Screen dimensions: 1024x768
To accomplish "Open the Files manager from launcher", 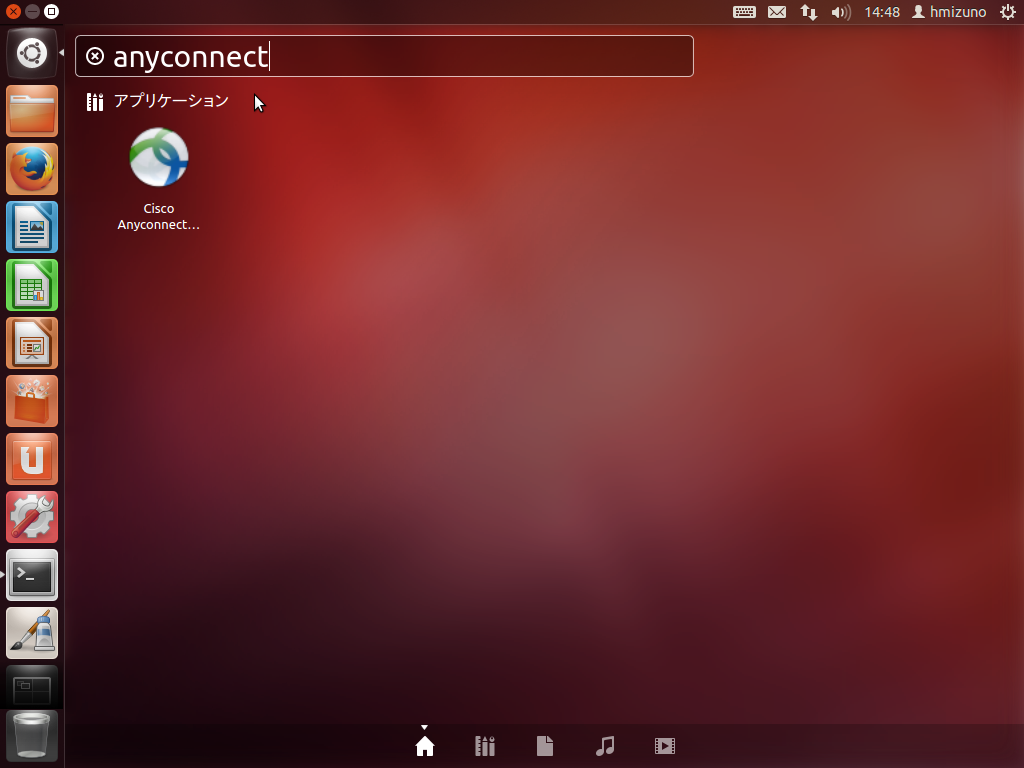I will coord(32,111).
